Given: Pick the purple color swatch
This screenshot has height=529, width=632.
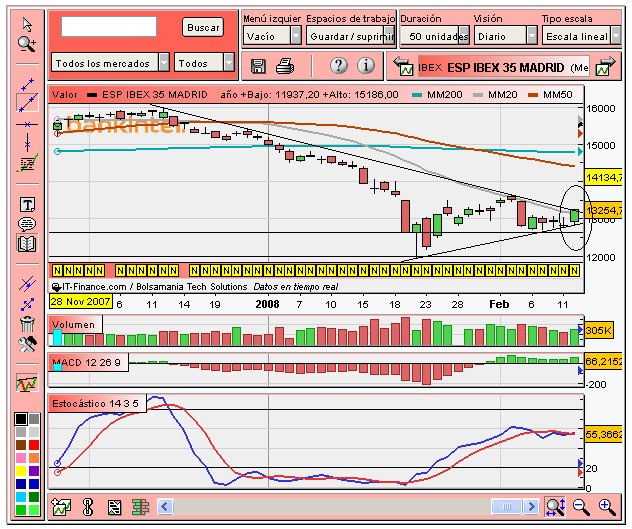Looking at the screenshot, I should (x=34, y=471).
